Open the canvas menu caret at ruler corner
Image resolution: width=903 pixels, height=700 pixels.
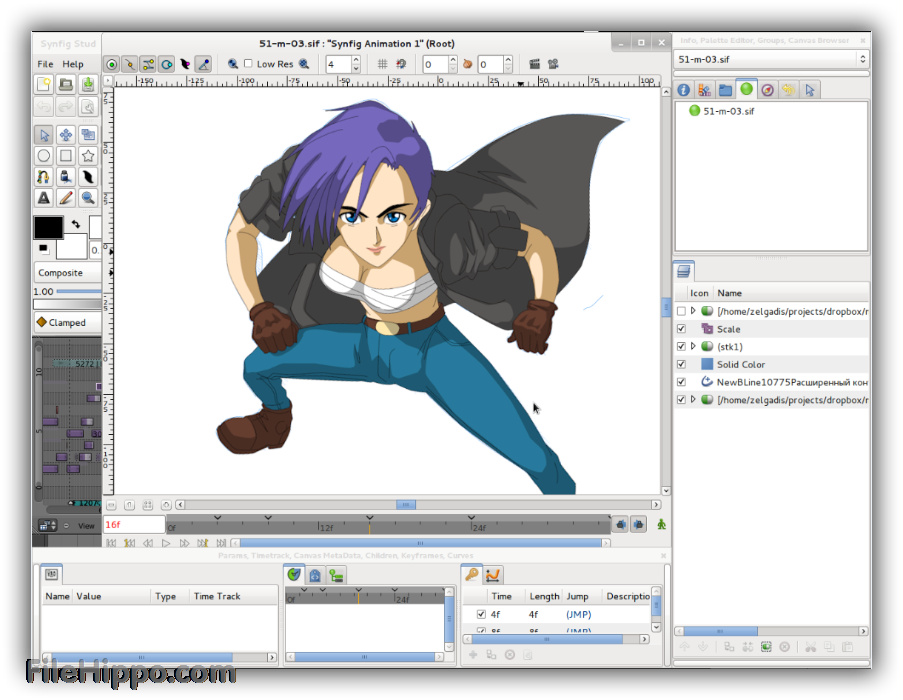(x=108, y=81)
